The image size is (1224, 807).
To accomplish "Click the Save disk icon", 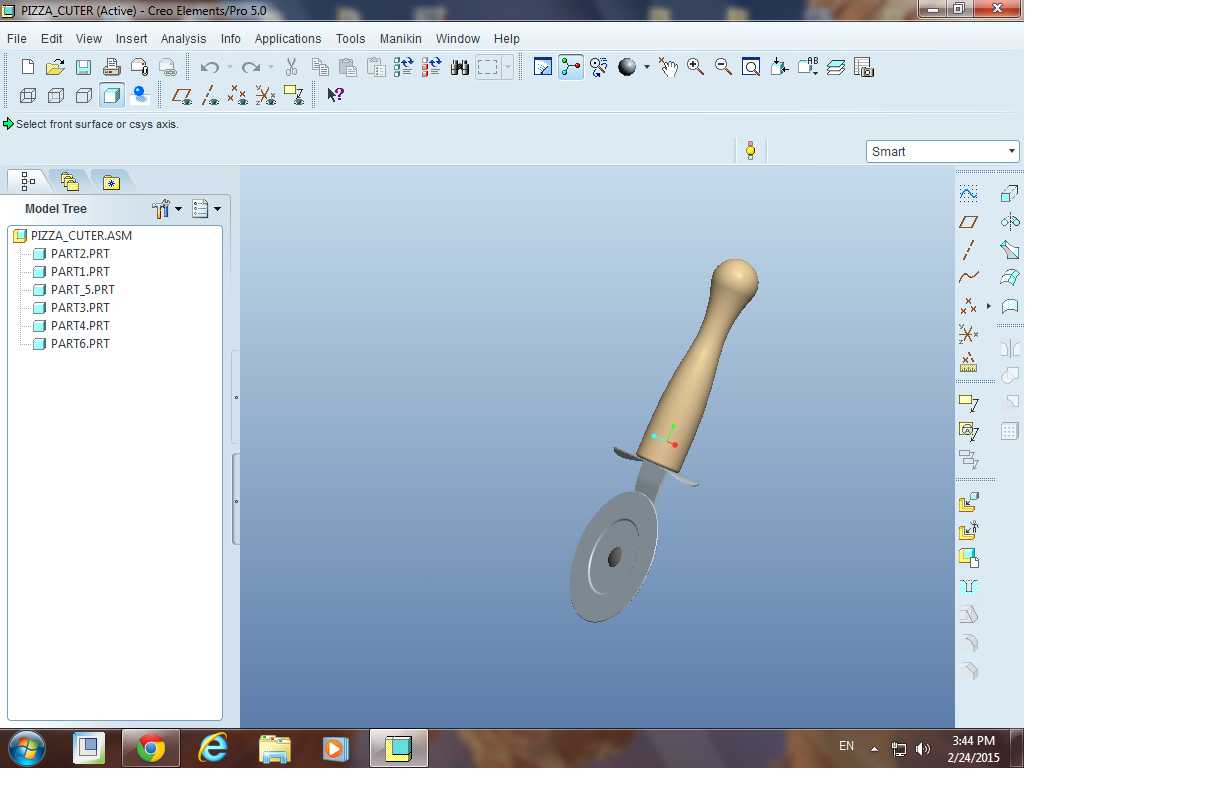I will (83, 67).
